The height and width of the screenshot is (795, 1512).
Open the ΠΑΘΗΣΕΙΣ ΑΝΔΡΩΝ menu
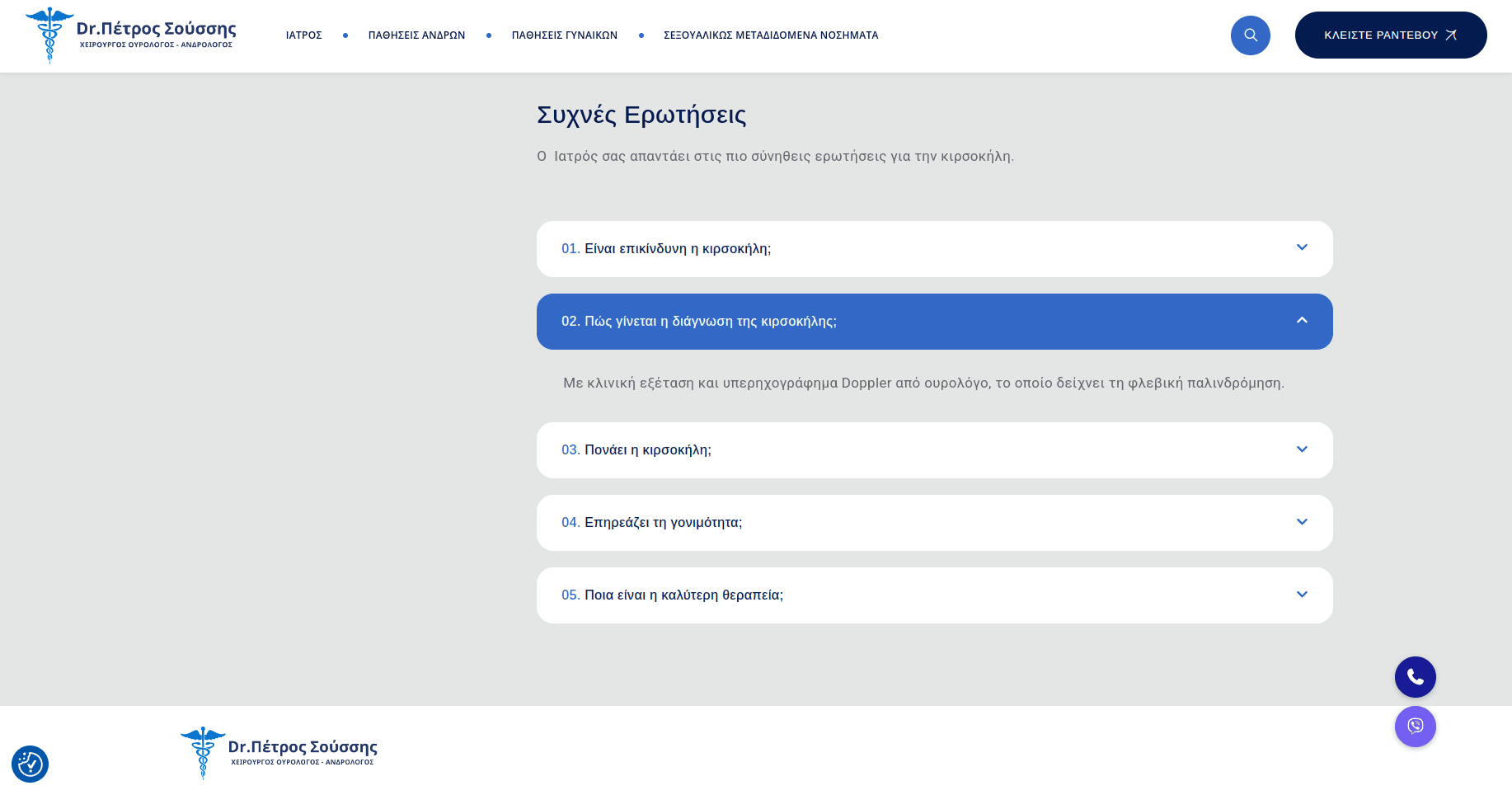pos(416,35)
